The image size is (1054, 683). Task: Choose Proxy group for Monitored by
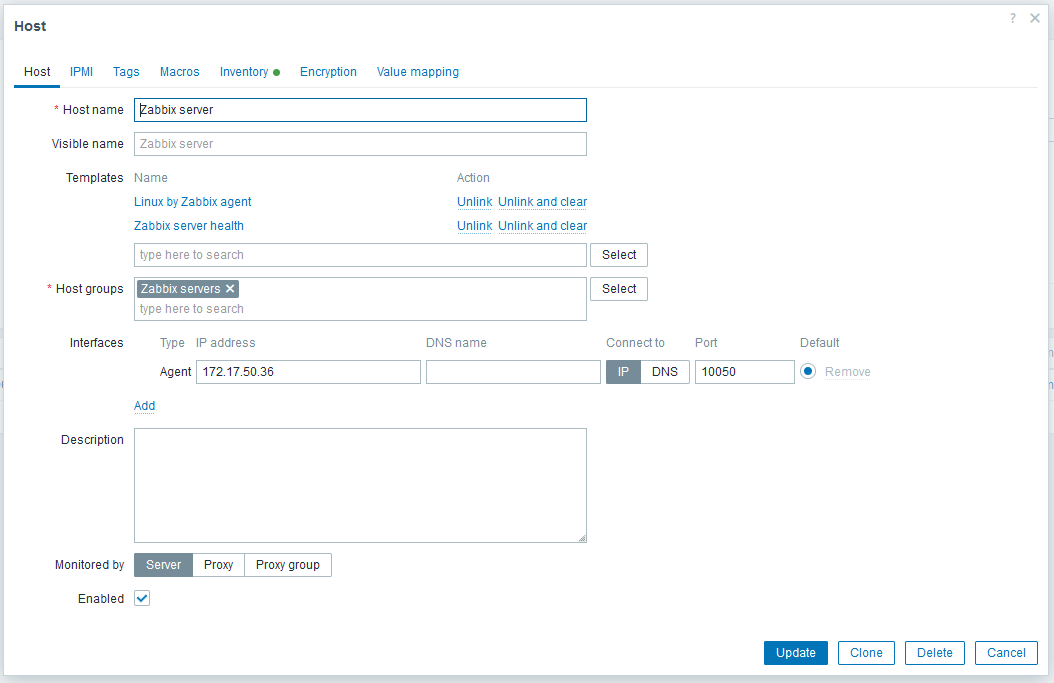pyautogui.click(x=288, y=565)
